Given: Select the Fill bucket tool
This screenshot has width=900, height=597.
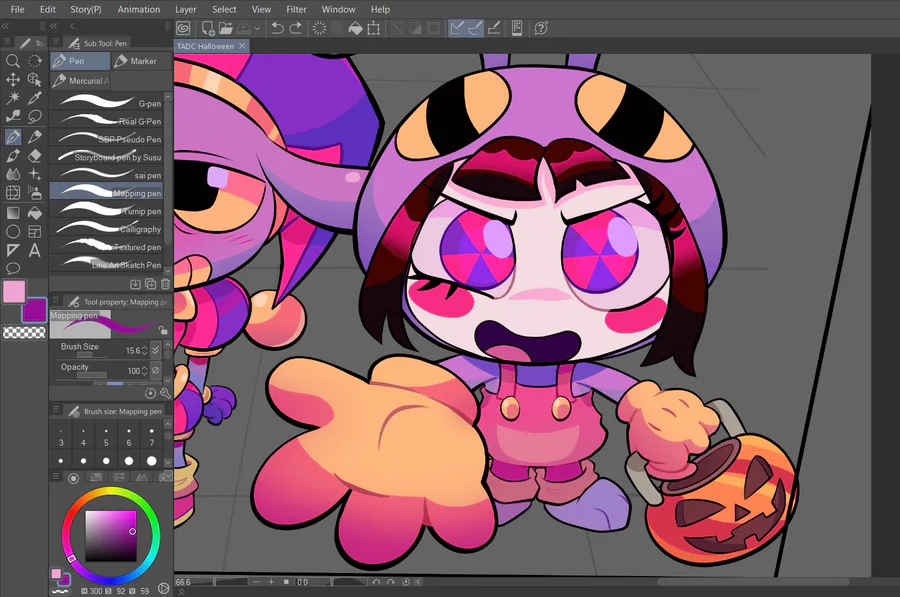Looking at the screenshot, I should pyautogui.click(x=35, y=213).
